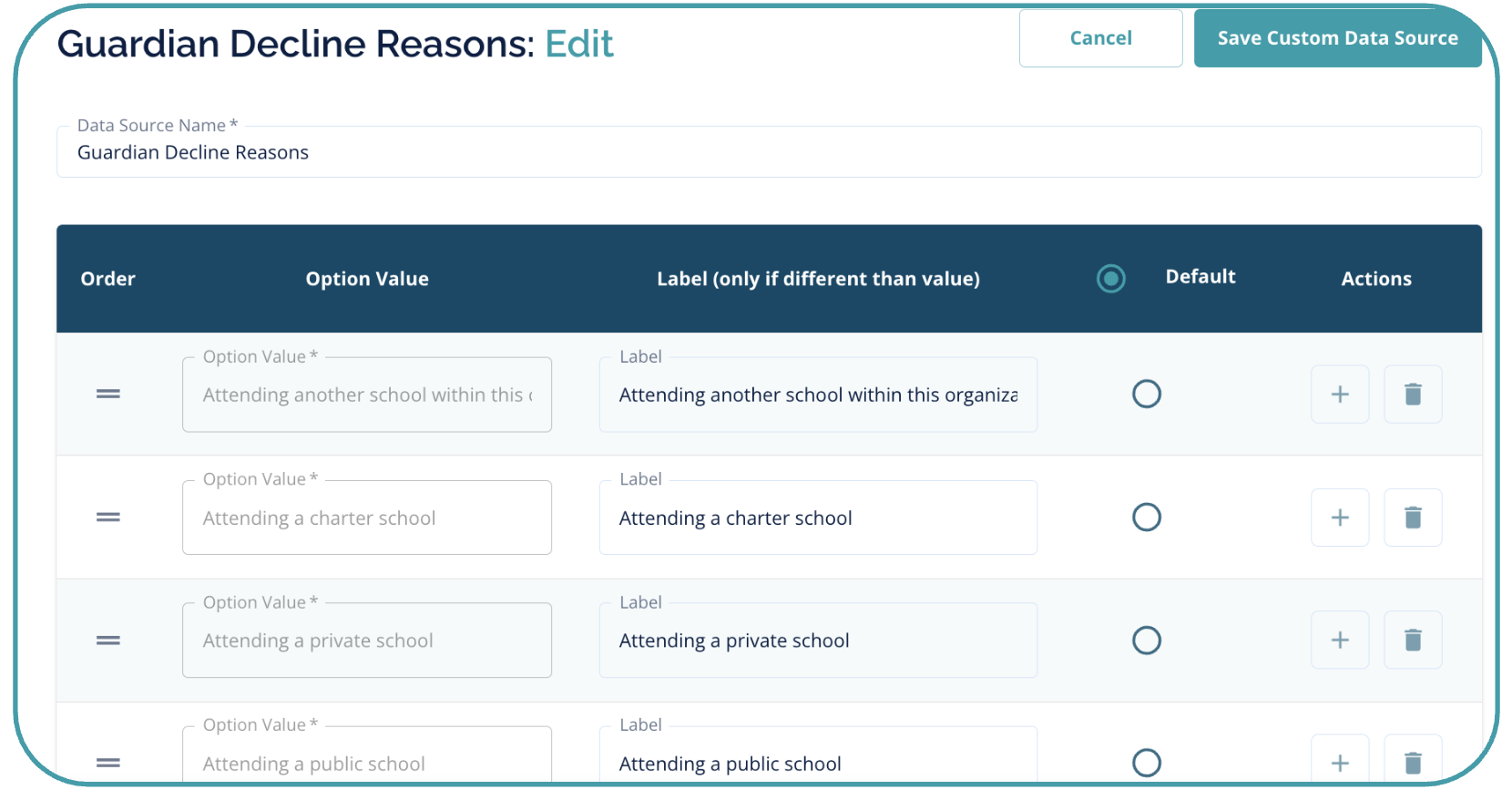Delete the charter school option row
The image size is (1512, 800).
pyautogui.click(x=1412, y=518)
